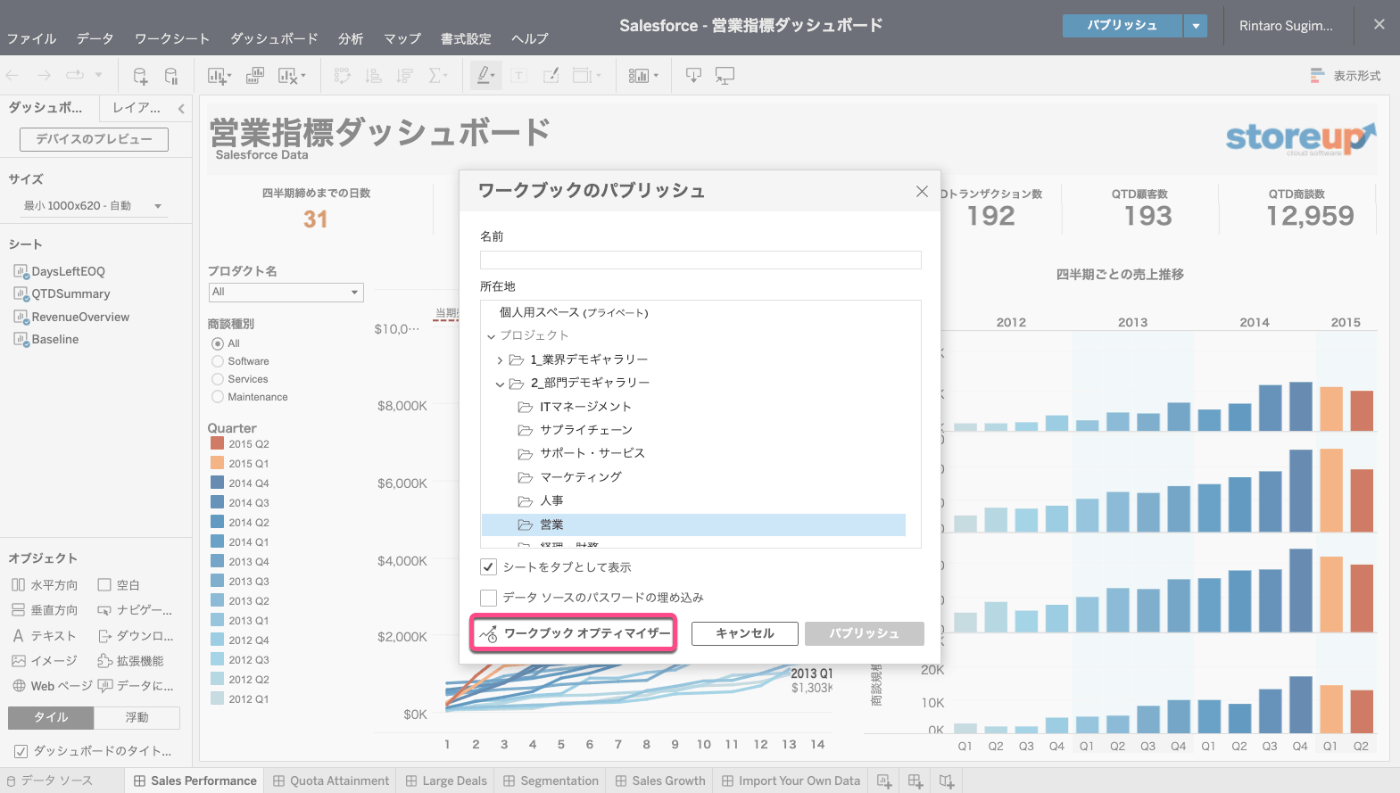Select the ナビゲー... navigation object
This screenshot has width=1400, height=793.
(x=135, y=610)
